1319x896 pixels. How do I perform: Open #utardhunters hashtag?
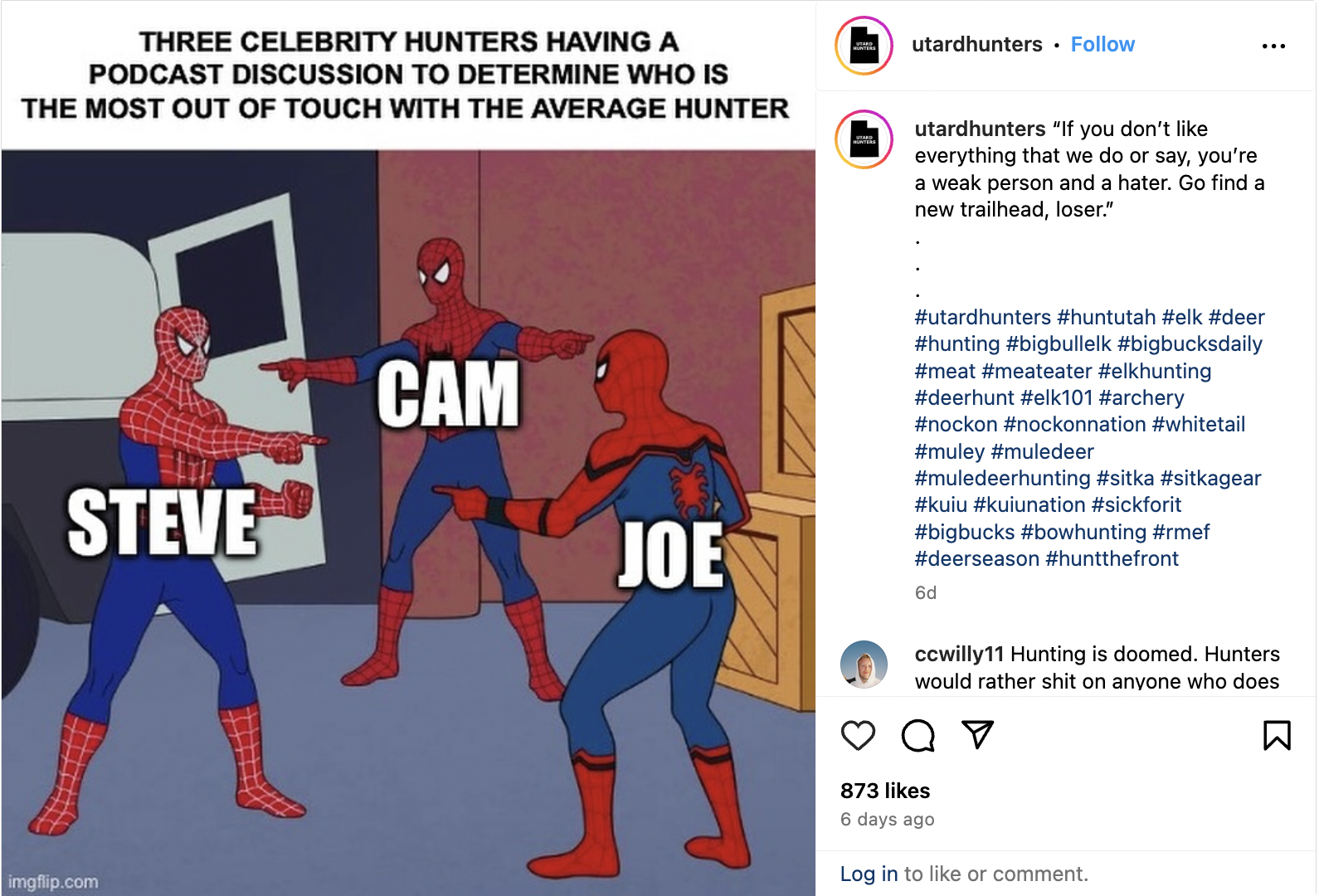pos(982,318)
